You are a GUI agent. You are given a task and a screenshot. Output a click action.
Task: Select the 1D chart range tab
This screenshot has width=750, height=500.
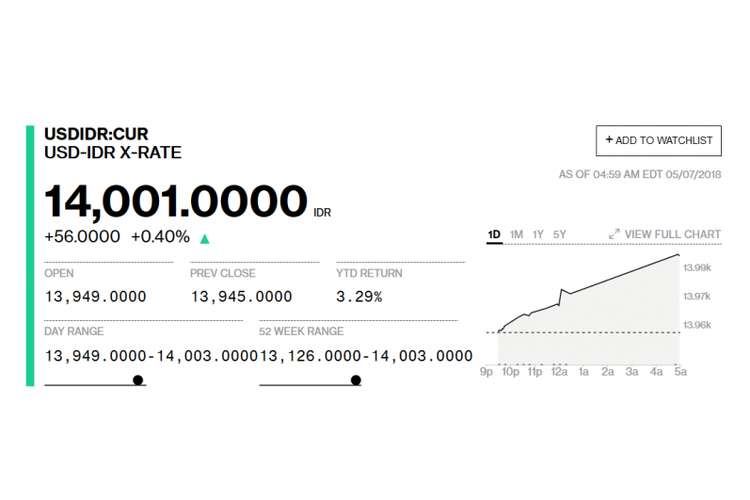pos(494,234)
